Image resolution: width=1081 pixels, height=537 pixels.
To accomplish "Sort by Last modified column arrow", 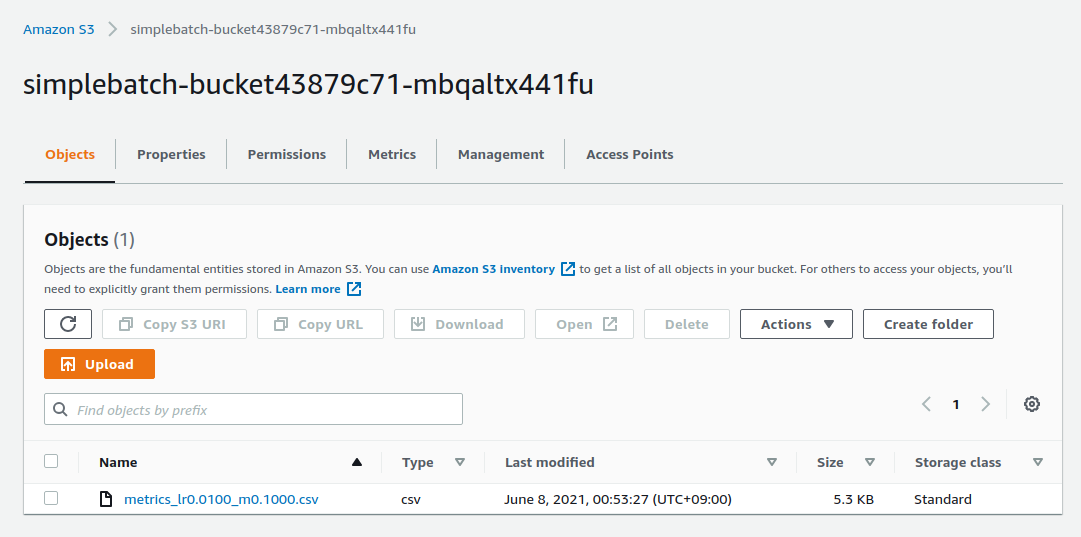I will [x=772, y=462].
